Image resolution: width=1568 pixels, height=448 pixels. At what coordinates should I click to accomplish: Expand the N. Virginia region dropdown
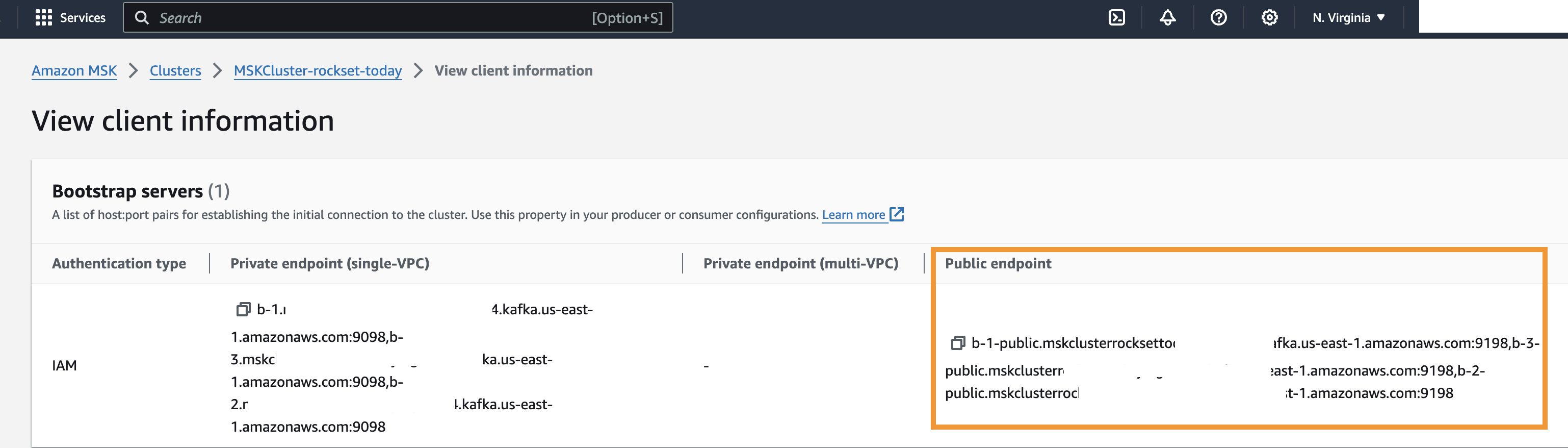pyautogui.click(x=1348, y=18)
